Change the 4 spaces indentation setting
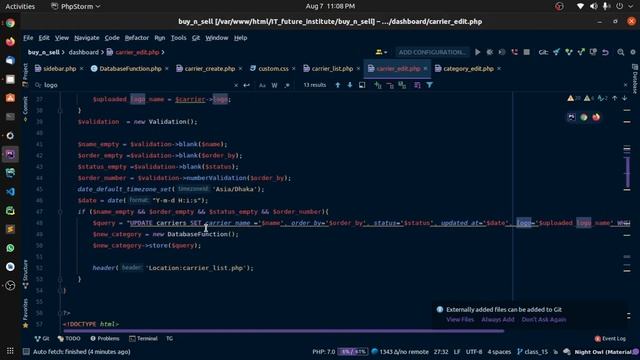Viewport: 640px width, 360px height. click(499, 352)
